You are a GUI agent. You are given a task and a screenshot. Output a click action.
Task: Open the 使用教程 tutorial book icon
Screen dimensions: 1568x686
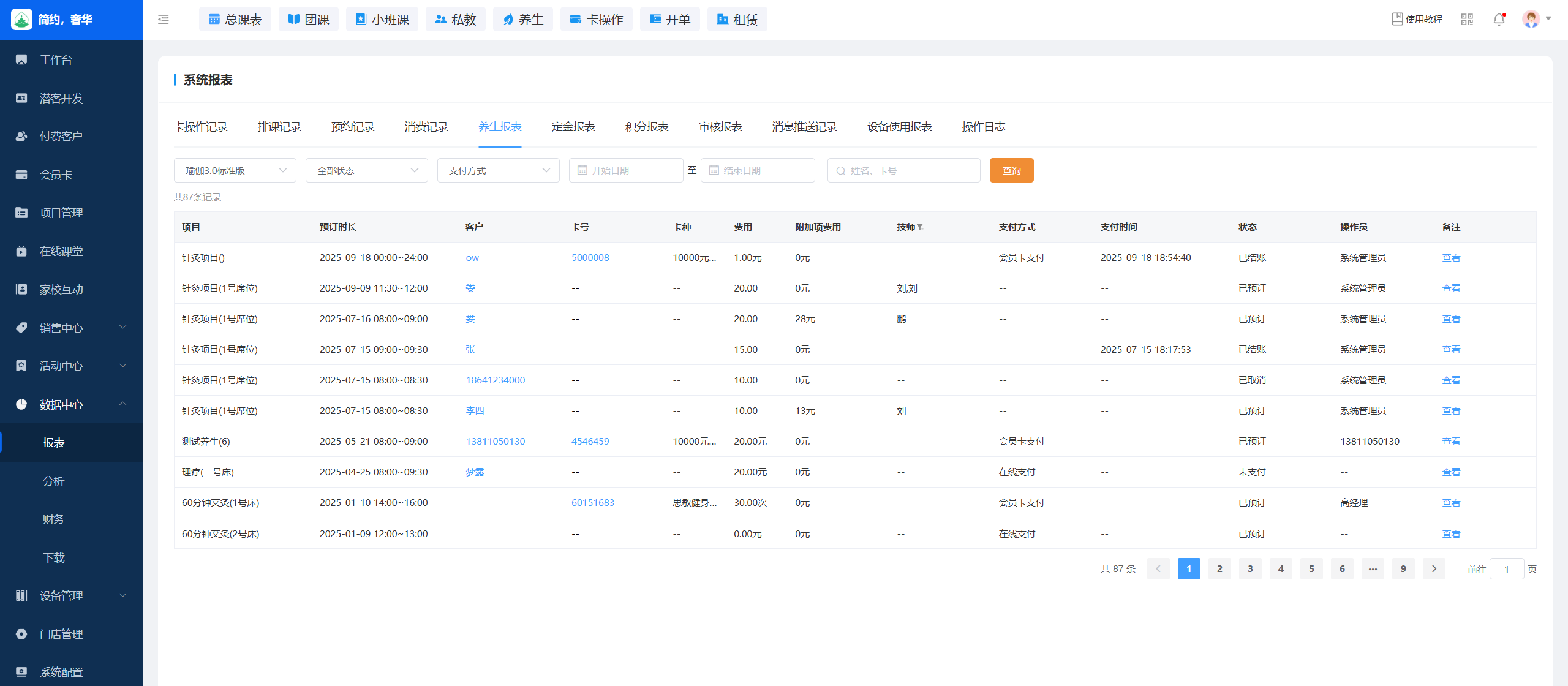pyautogui.click(x=1397, y=20)
